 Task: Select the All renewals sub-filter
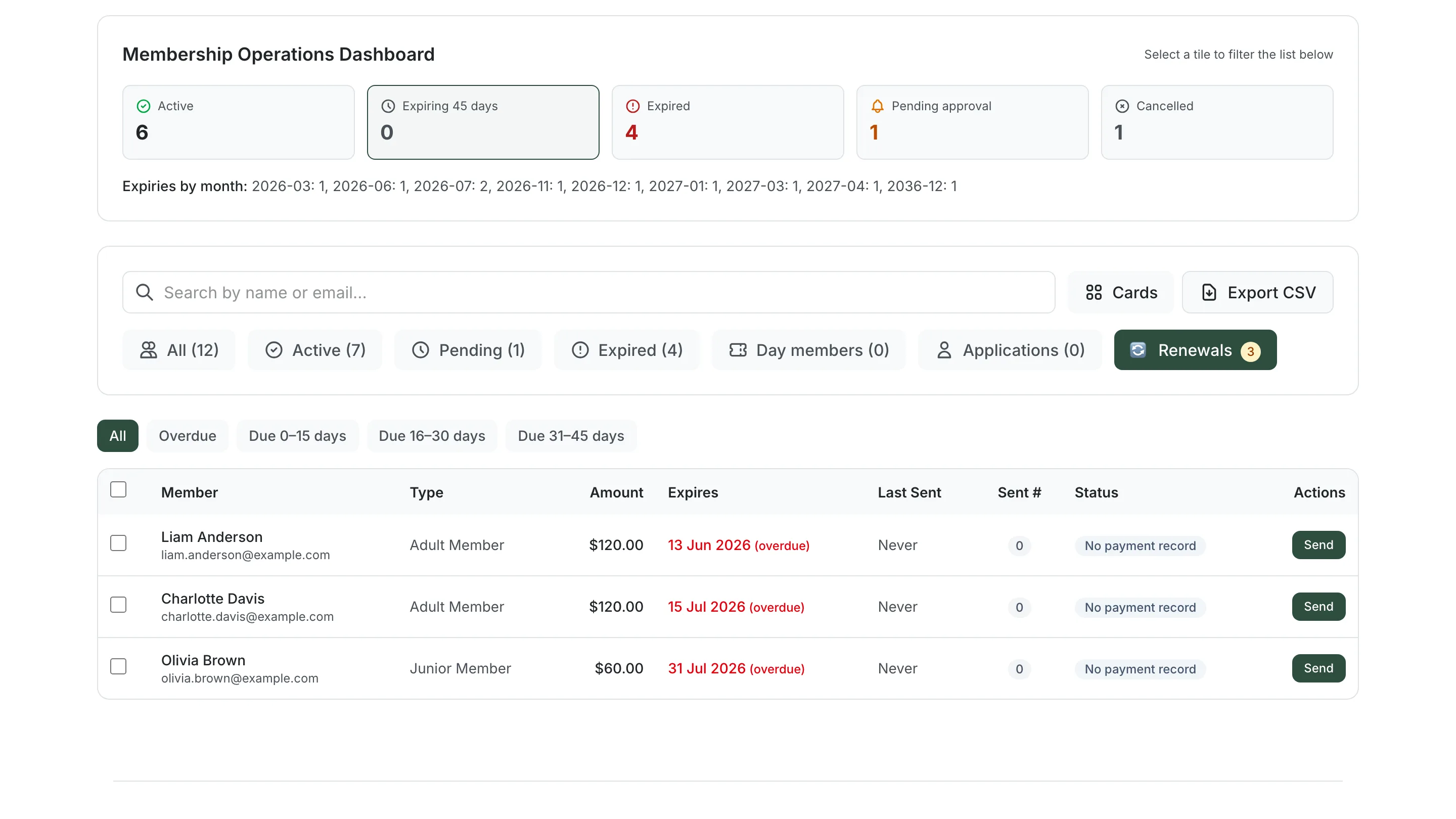click(x=118, y=436)
